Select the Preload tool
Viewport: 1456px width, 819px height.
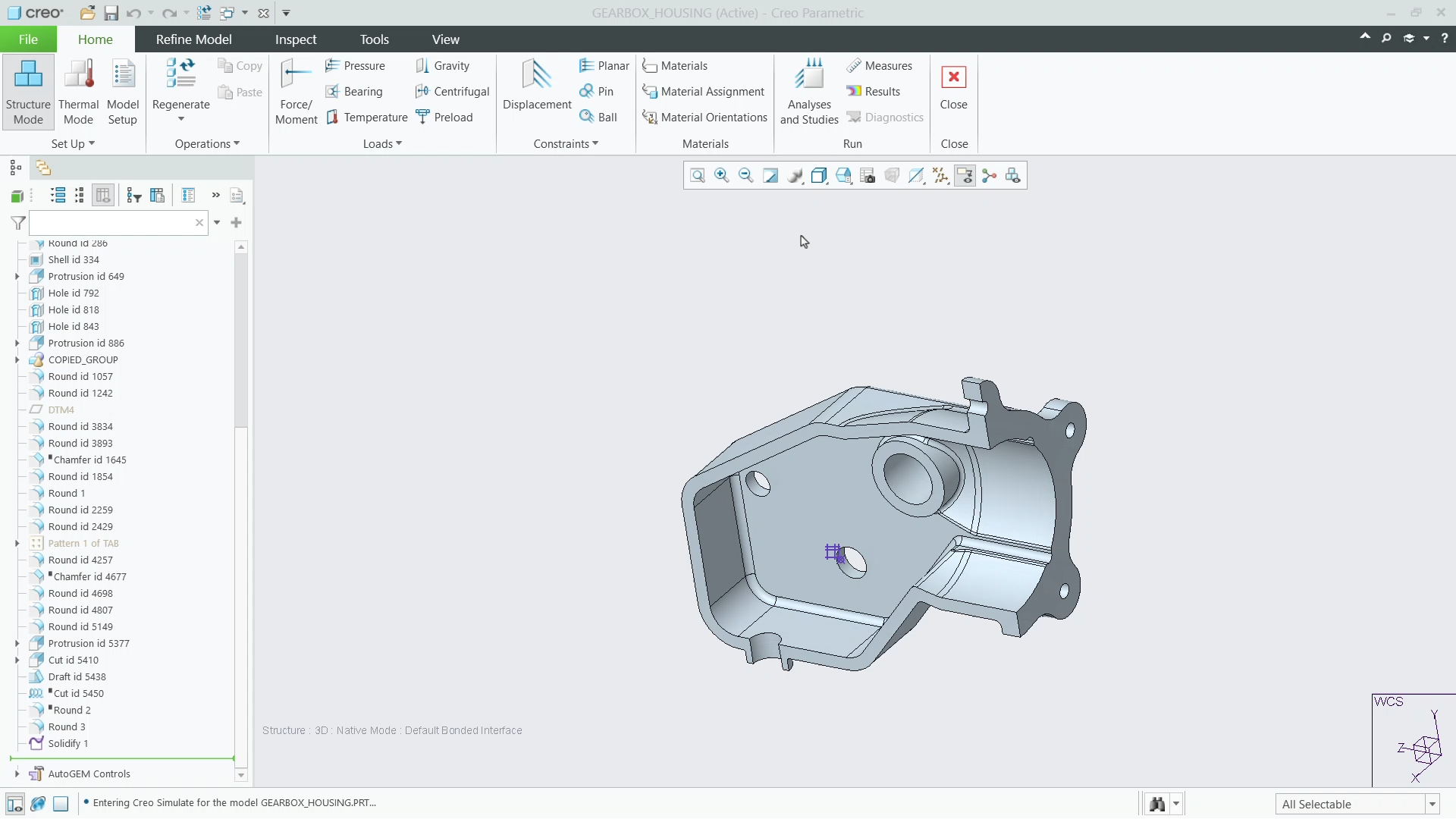pos(444,118)
